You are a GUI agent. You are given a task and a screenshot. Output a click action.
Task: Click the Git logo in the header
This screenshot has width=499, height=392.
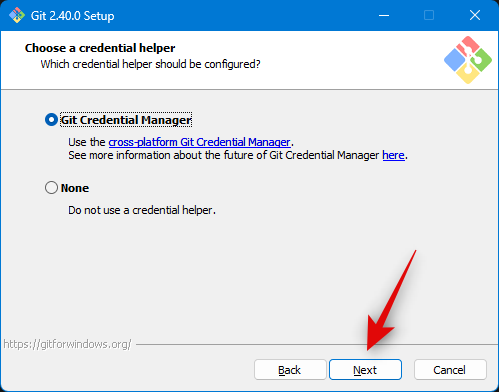coord(468,60)
